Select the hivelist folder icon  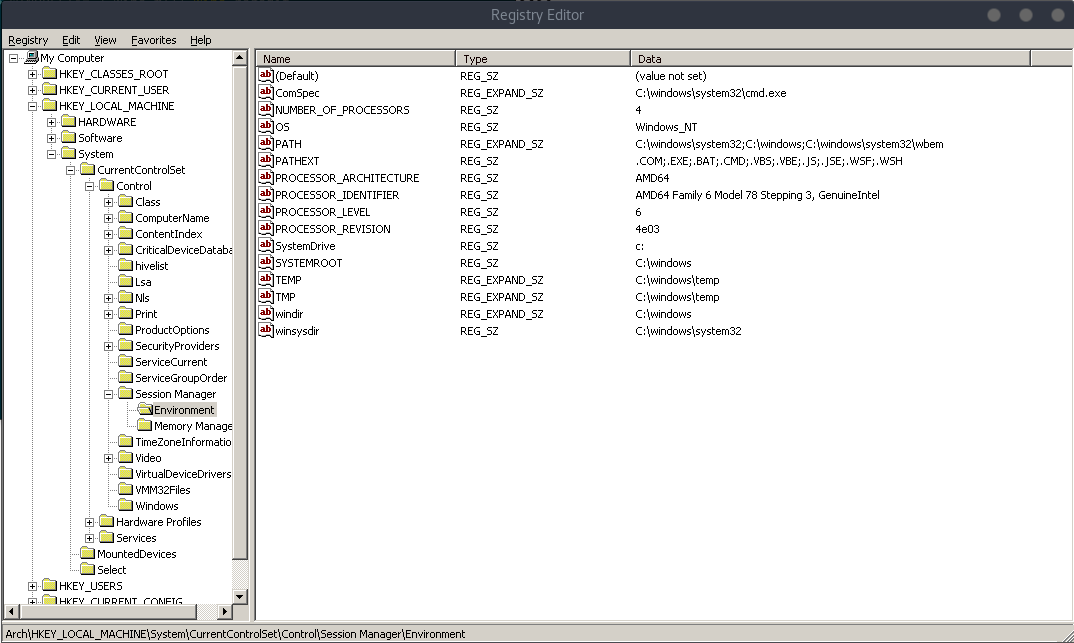[x=125, y=265]
